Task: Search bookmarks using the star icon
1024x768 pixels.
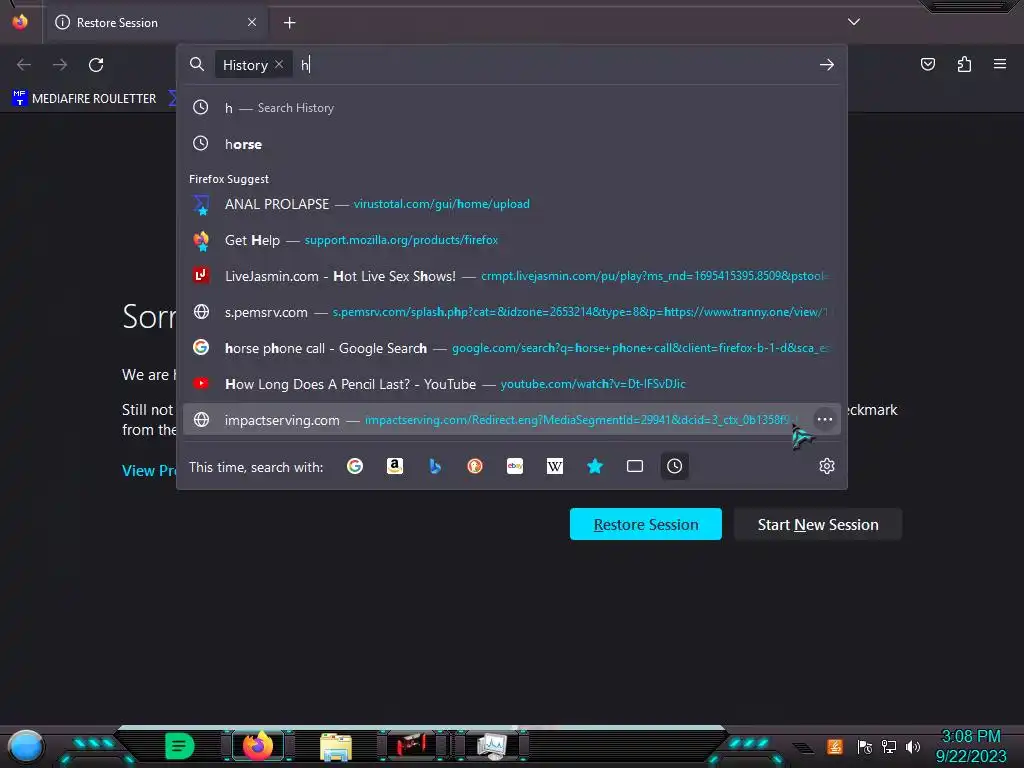Action: coord(595,466)
